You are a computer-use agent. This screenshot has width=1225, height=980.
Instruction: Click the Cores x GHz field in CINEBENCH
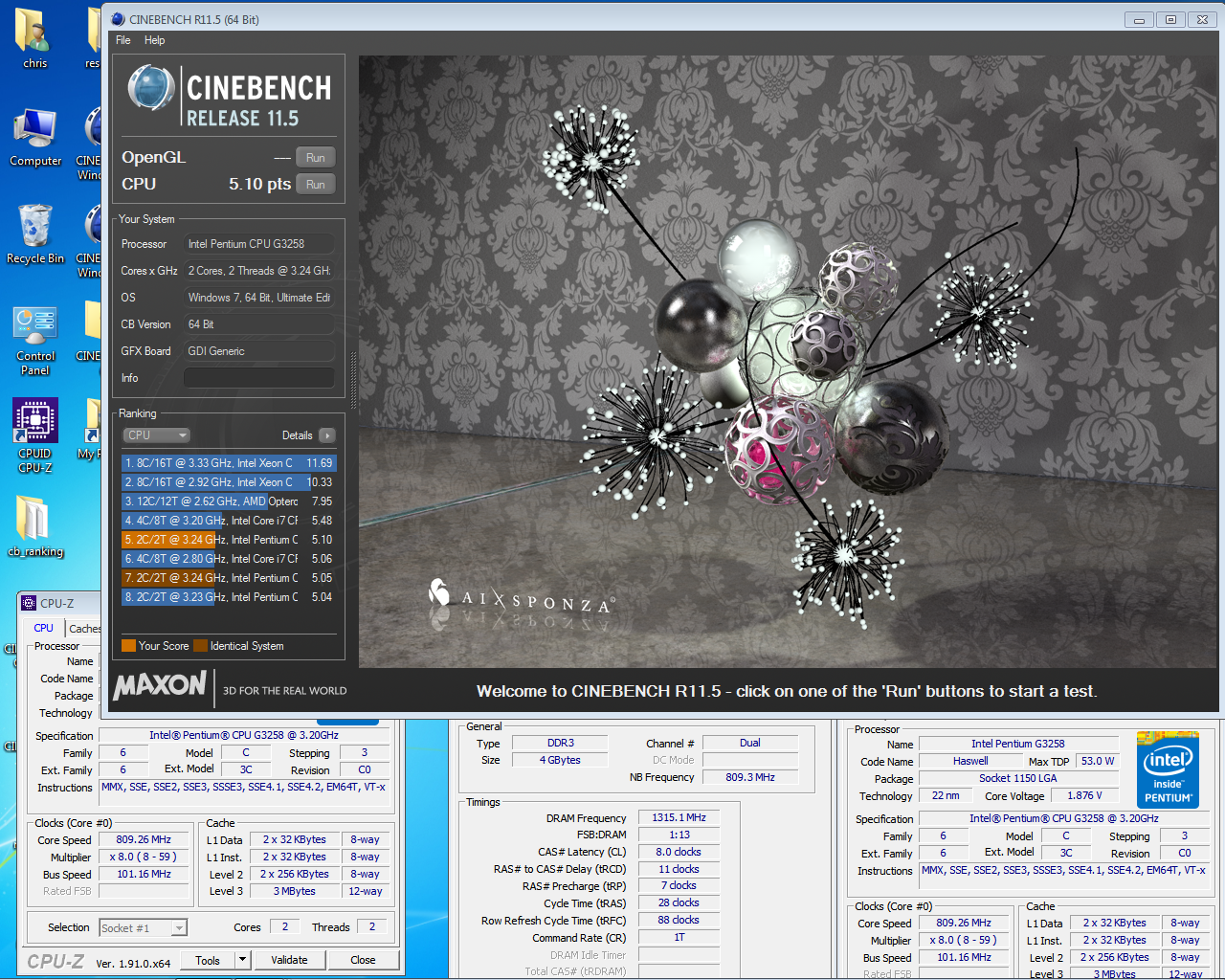[259, 271]
